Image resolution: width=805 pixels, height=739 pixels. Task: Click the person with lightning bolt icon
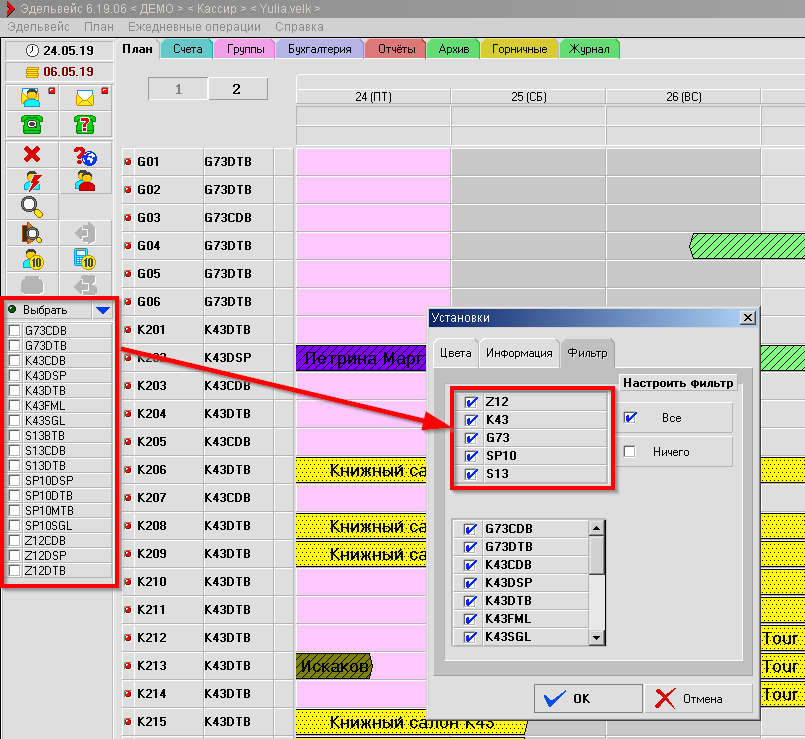32,181
